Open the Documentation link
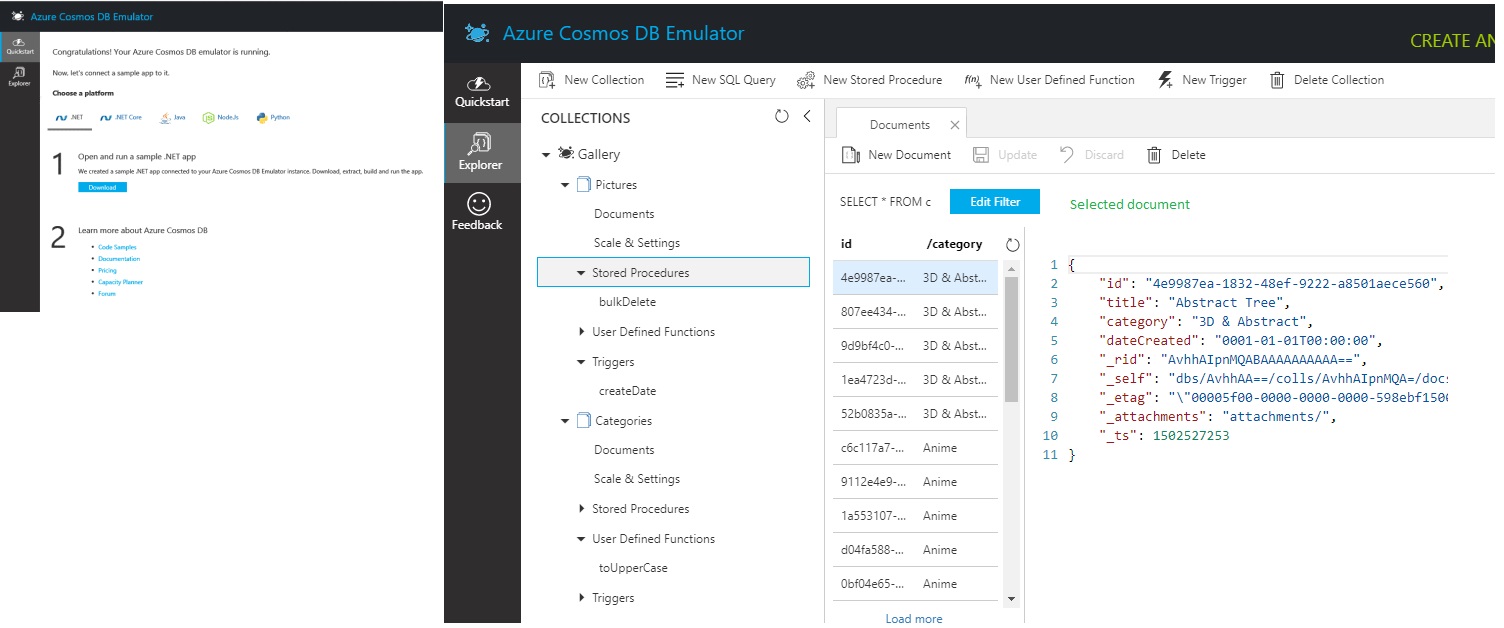Viewport: 1504px width, 628px height. (x=119, y=259)
